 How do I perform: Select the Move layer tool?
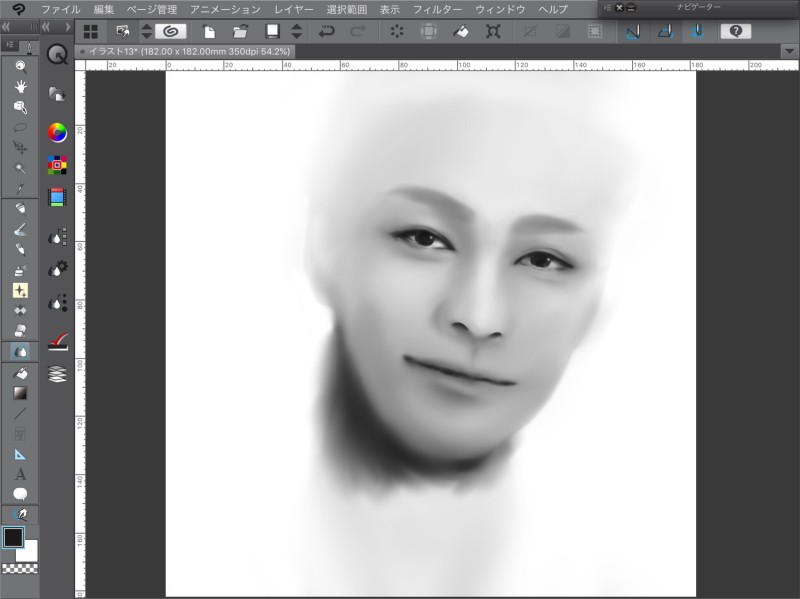click(x=20, y=147)
